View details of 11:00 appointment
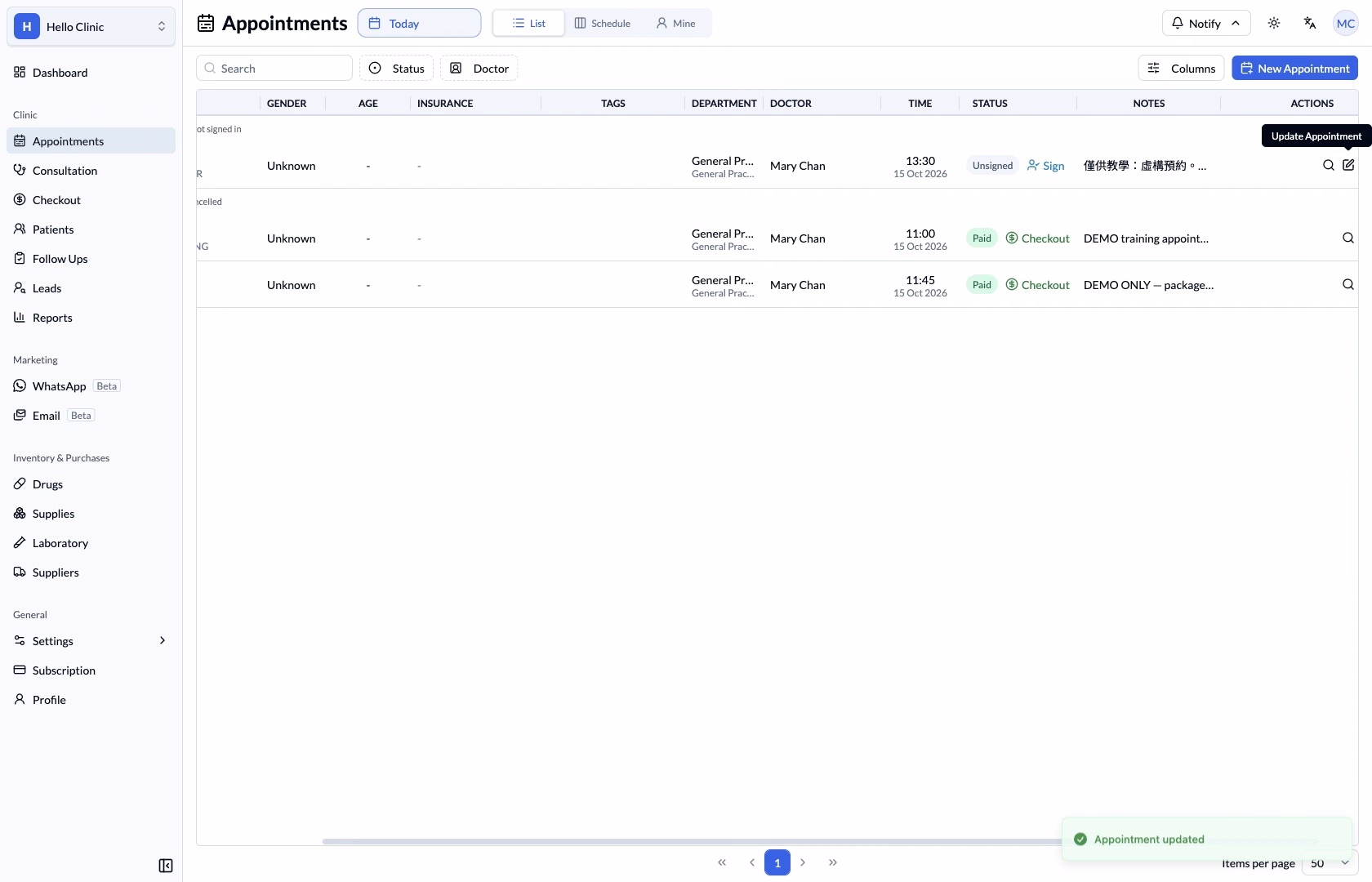Screen dimensions: 1372x882 pos(1348,238)
